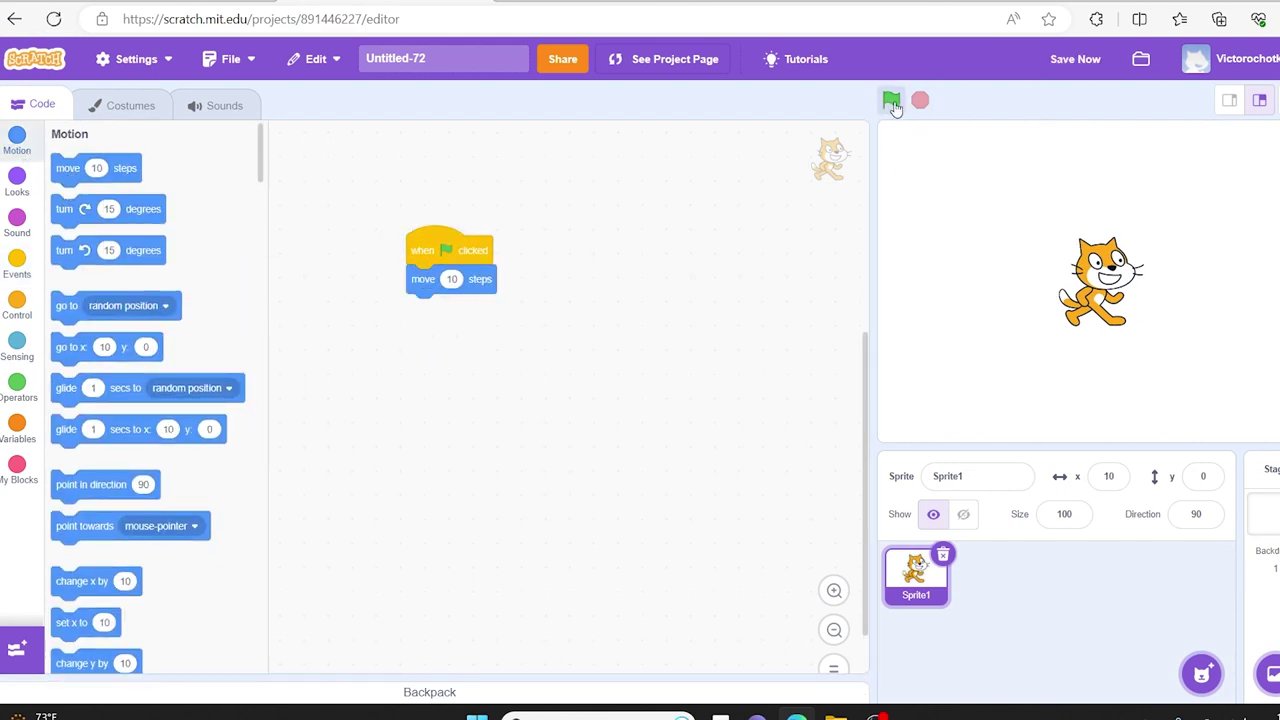Open My Stuff folder icon
This screenshot has width=1280, height=720.
(x=1141, y=59)
